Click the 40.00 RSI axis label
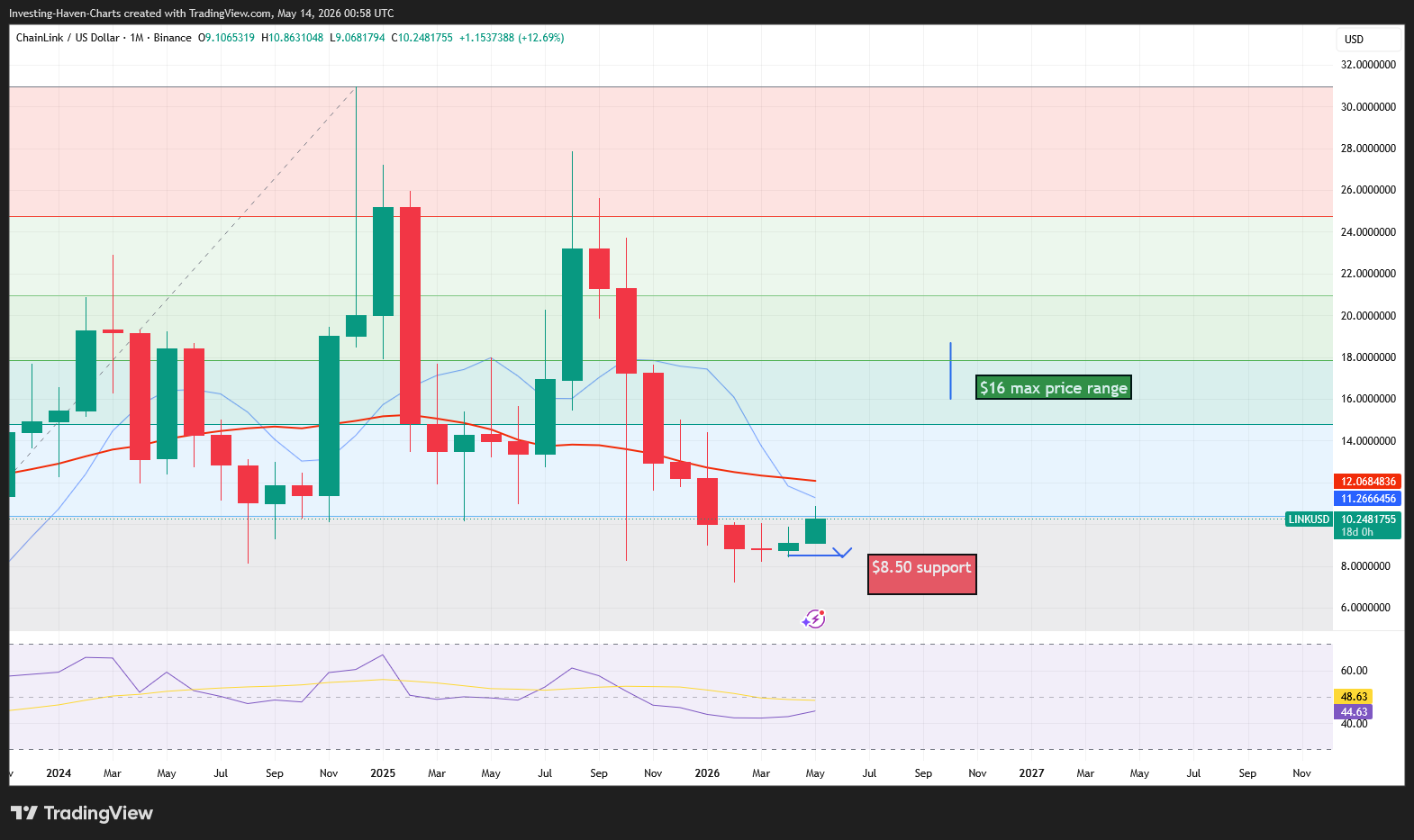This screenshot has width=1414, height=840. click(x=1354, y=724)
